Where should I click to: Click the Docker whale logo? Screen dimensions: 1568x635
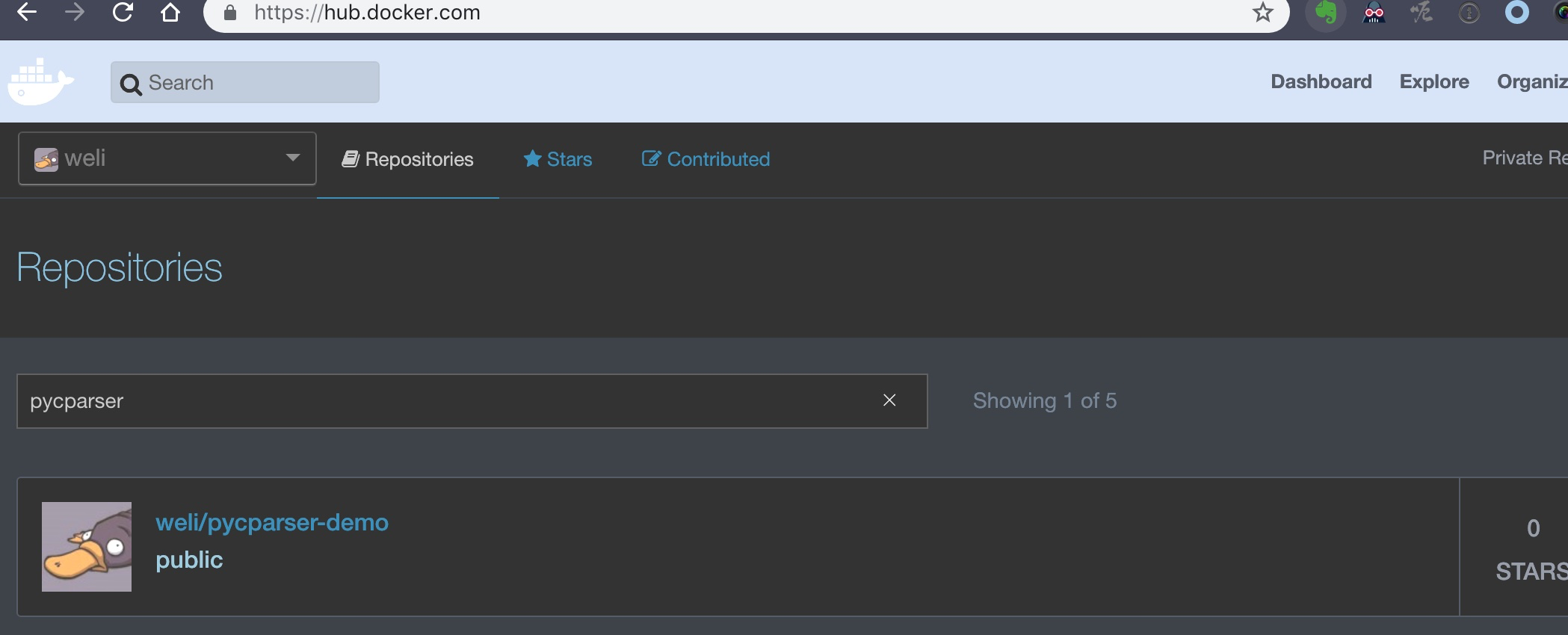(x=40, y=81)
